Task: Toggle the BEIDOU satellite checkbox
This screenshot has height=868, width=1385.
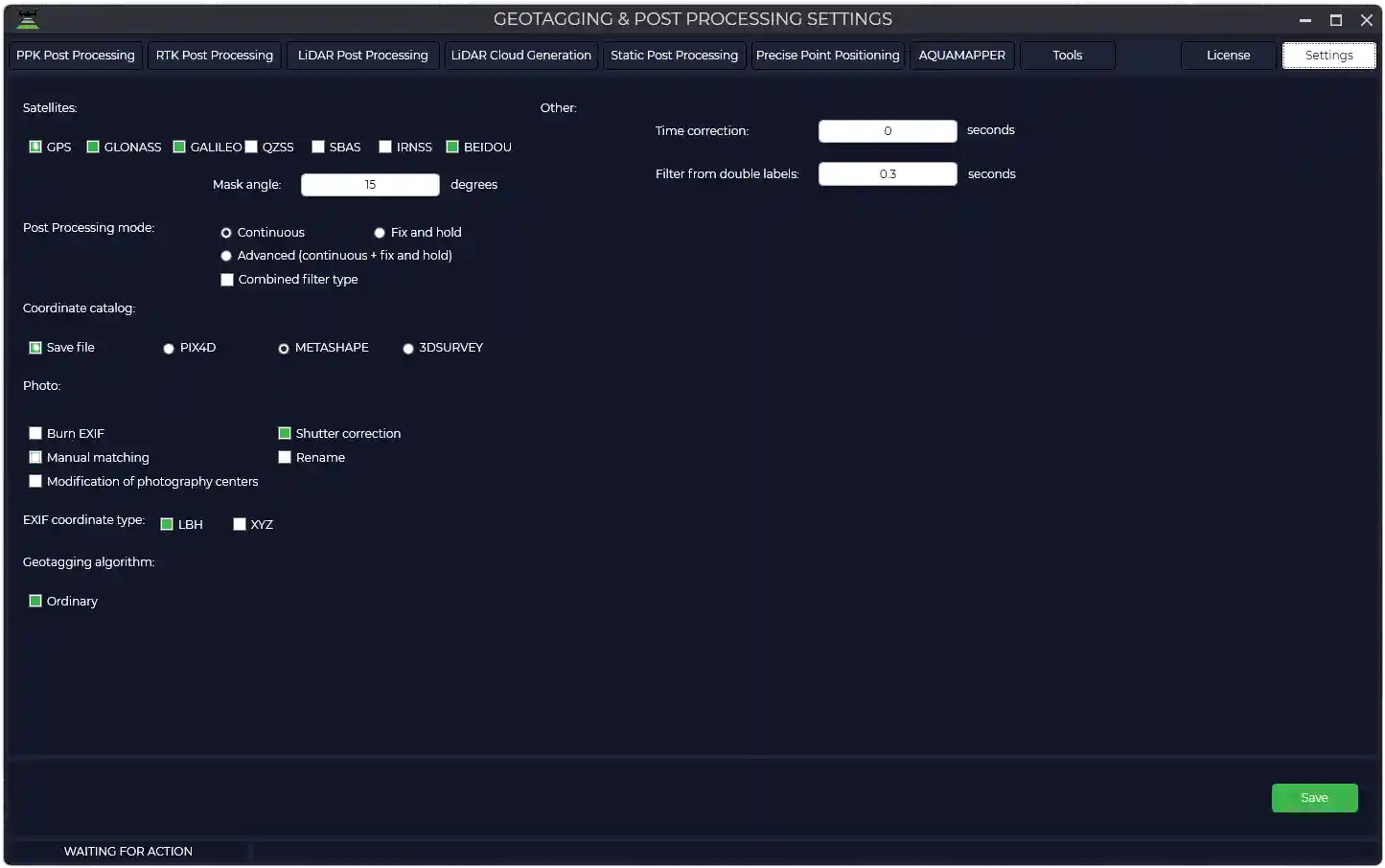Action: (x=452, y=147)
